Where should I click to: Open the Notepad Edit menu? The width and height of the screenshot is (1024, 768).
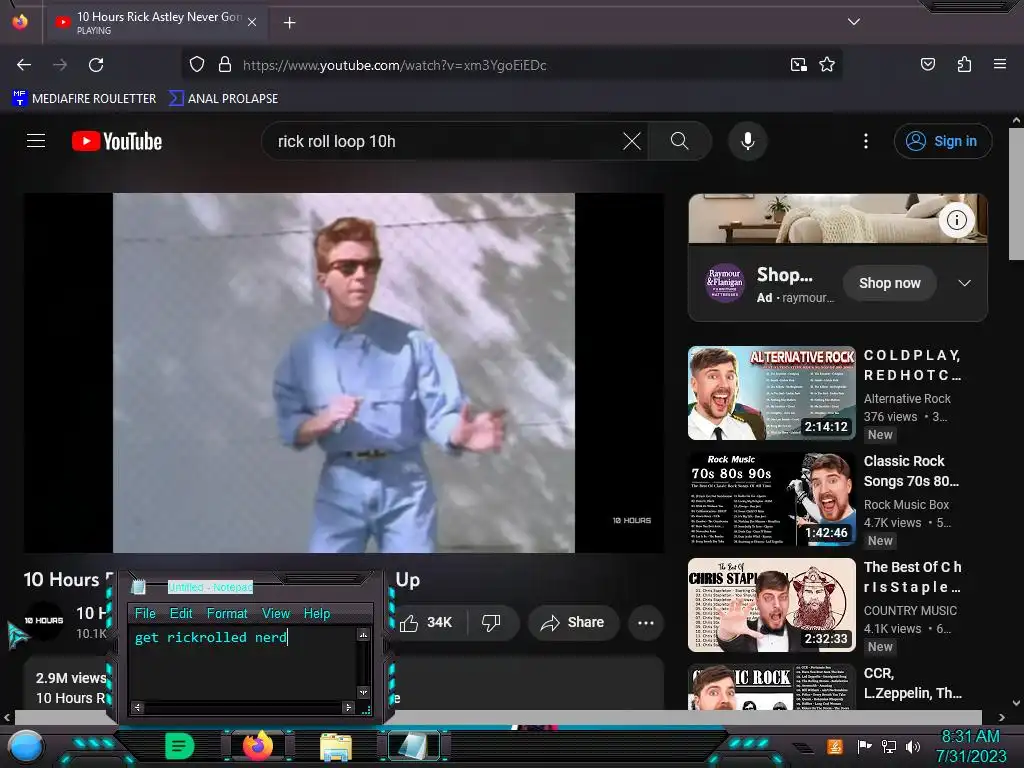pyautogui.click(x=181, y=613)
